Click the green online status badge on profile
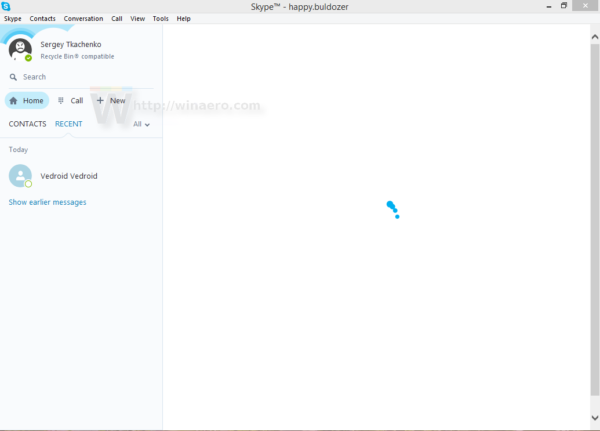This screenshot has height=431, width=600. point(28,58)
